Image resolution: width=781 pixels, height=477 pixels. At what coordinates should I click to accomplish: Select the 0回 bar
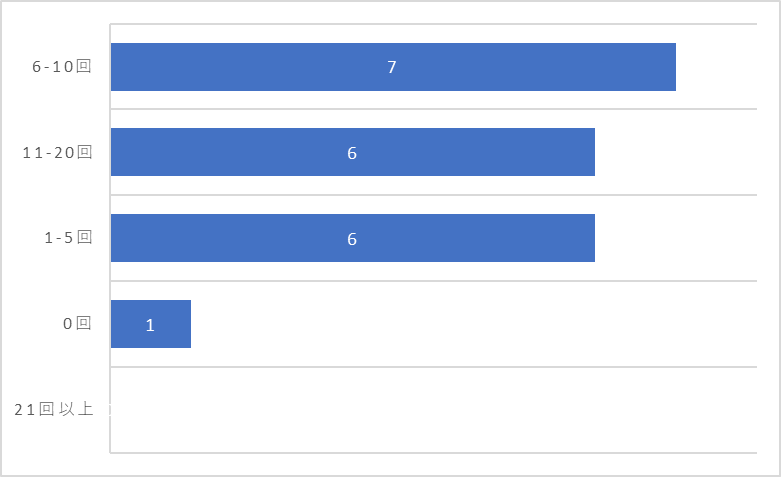pyautogui.click(x=151, y=324)
